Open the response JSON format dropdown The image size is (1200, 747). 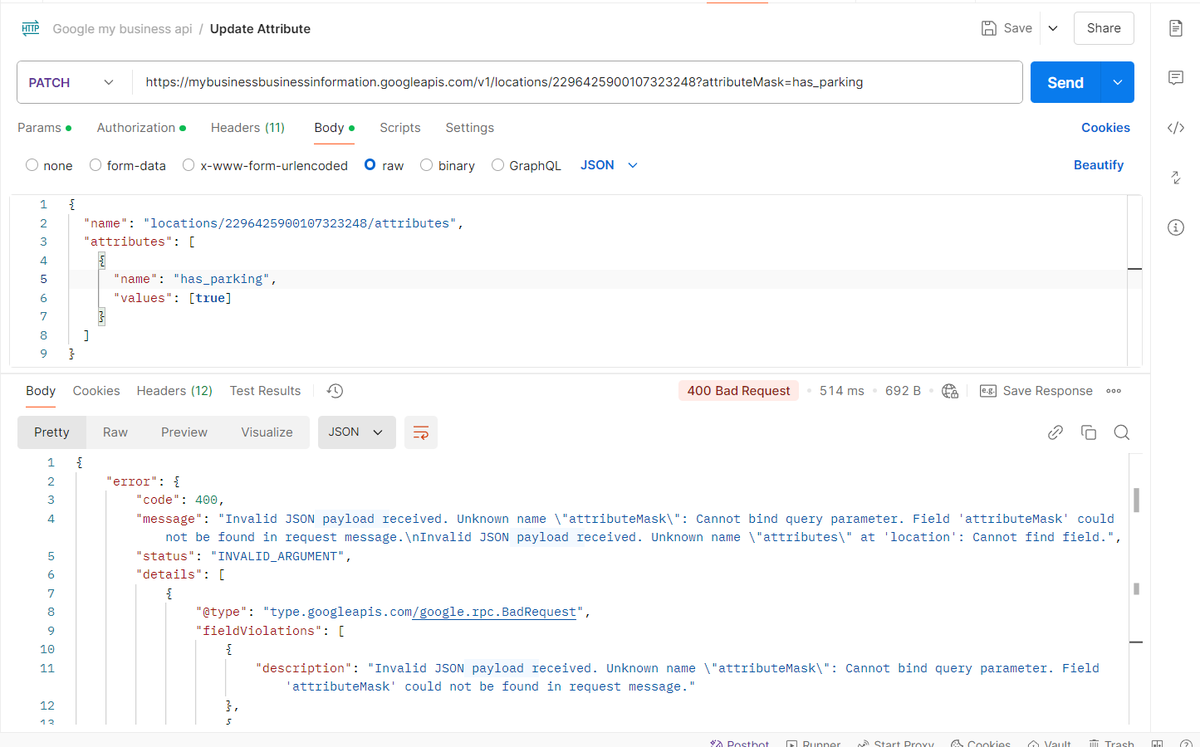[357, 432]
